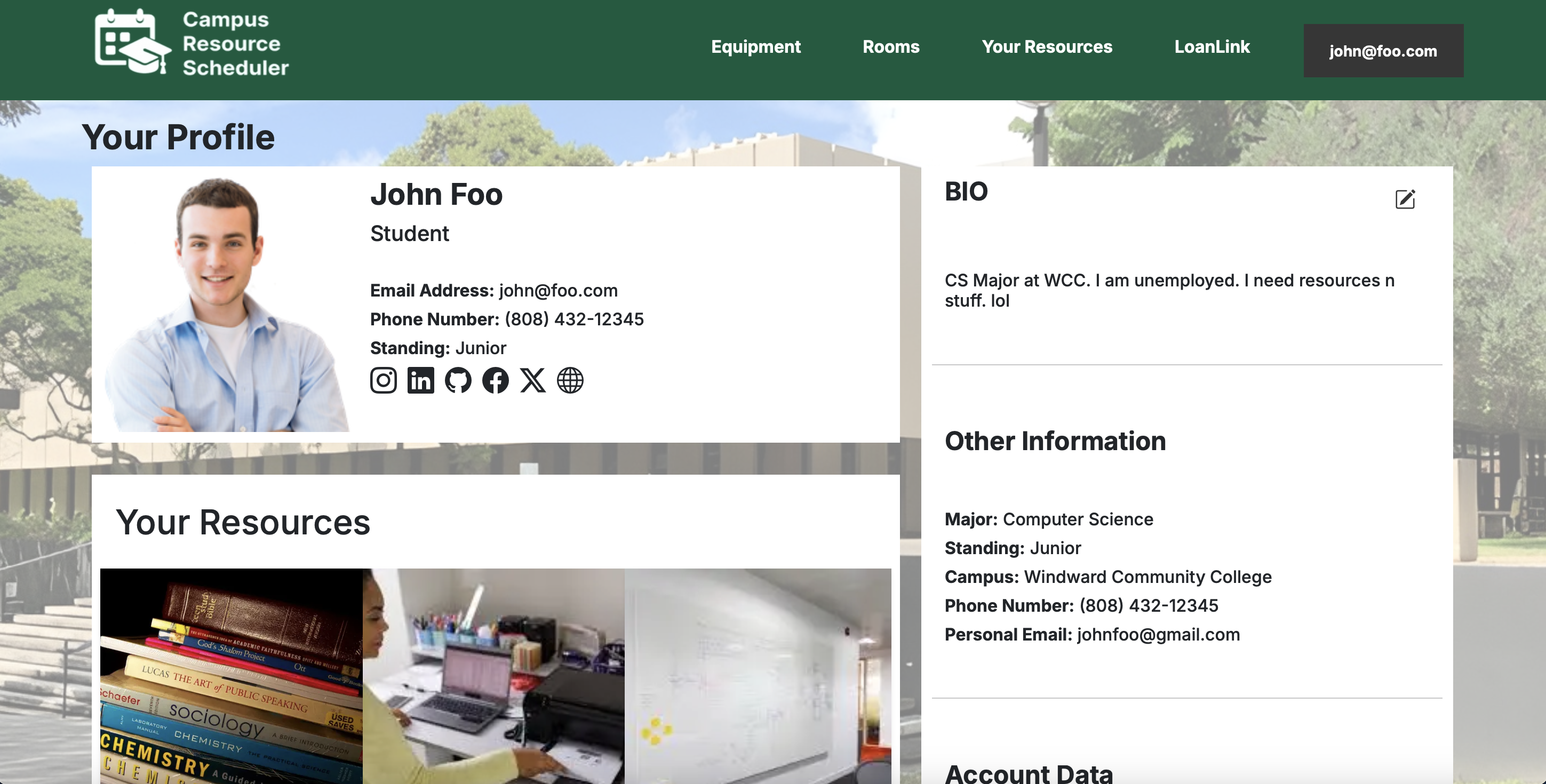Click the Campus Resource Scheduler title text
The width and height of the screenshot is (1546, 784).
[x=235, y=44]
